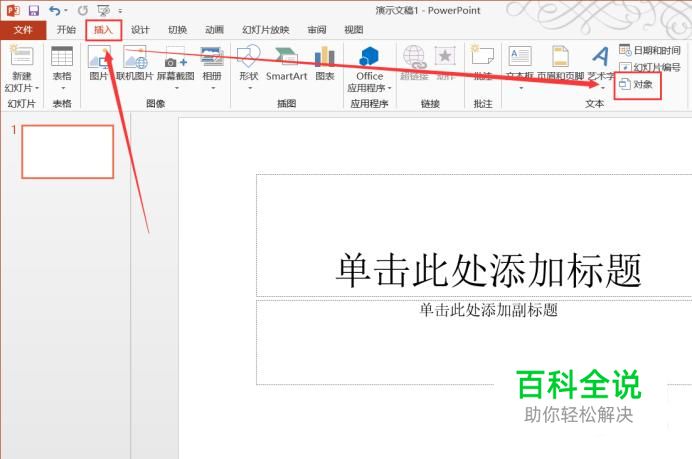Expand the 相册 dropdown arrow

coord(213,88)
